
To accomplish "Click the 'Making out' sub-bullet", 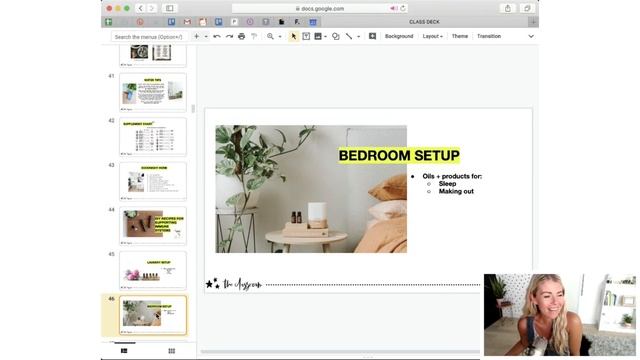I will 456,191.
